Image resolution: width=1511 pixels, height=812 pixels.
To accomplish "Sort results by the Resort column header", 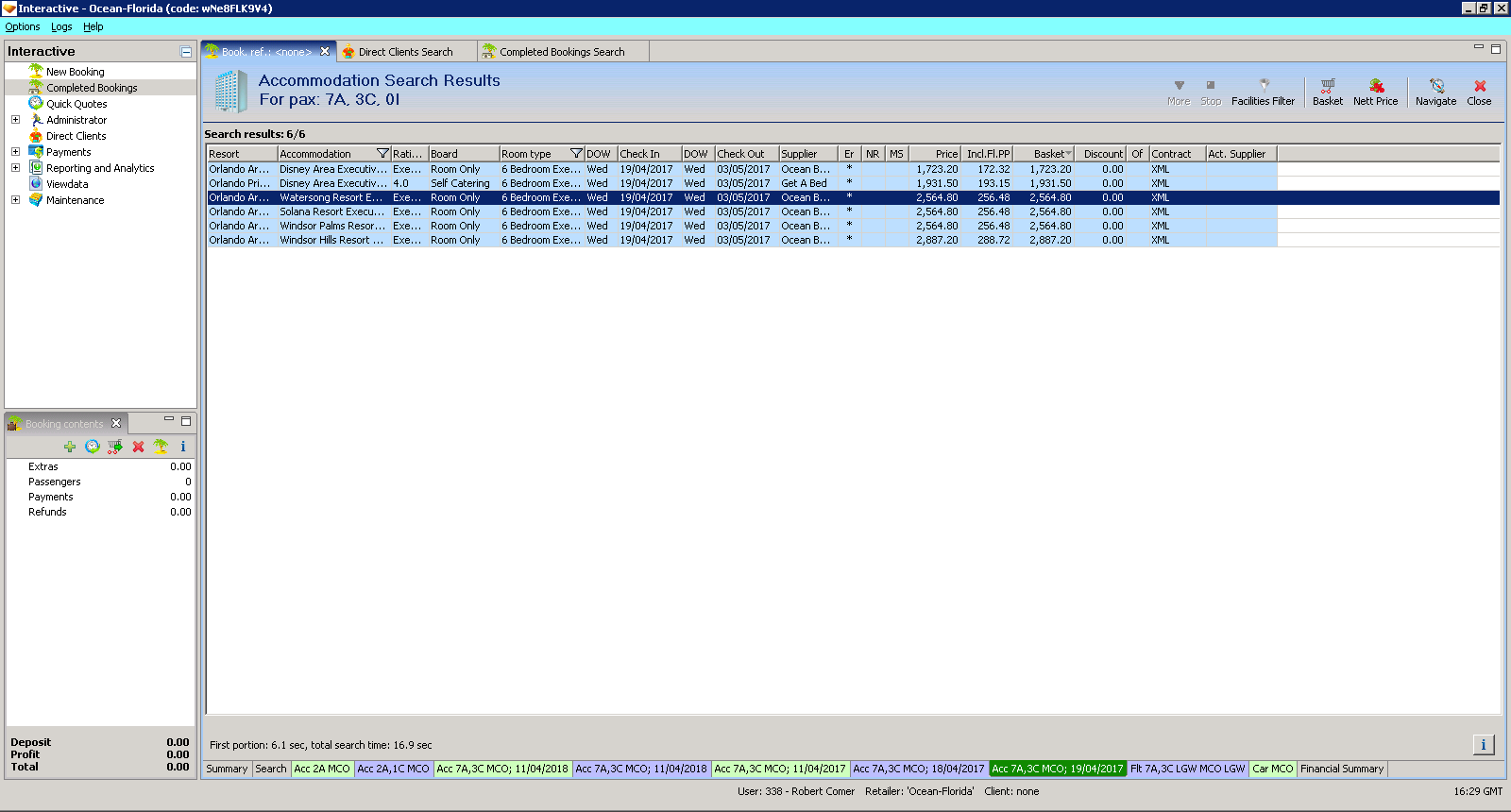I will 242,154.
